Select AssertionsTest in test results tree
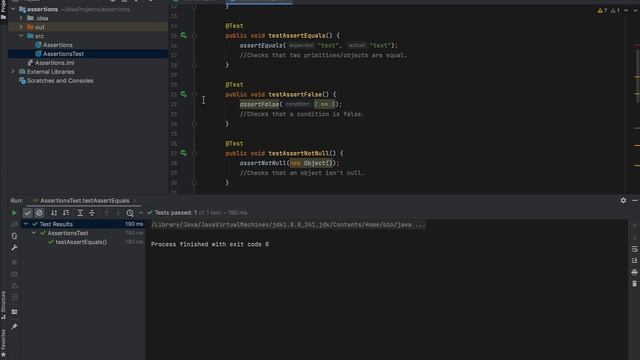The width and height of the screenshot is (640, 360). [x=68, y=233]
